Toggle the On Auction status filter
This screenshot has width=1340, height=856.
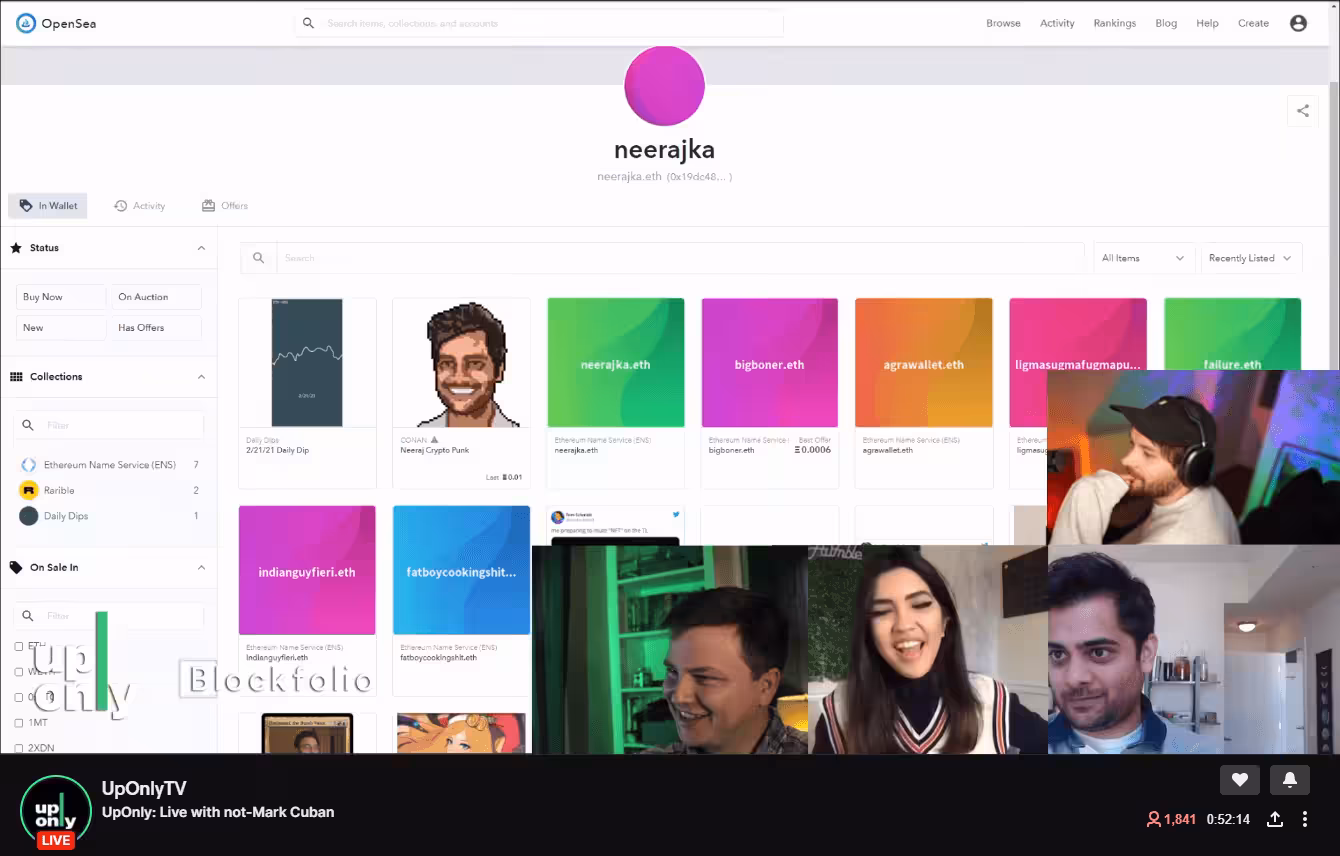click(x=156, y=297)
